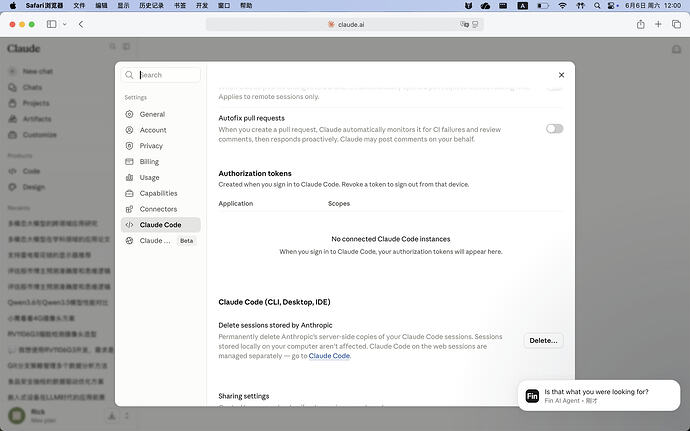Open Artifacts in Claude sidebar
The image size is (690, 431).
coord(37,119)
